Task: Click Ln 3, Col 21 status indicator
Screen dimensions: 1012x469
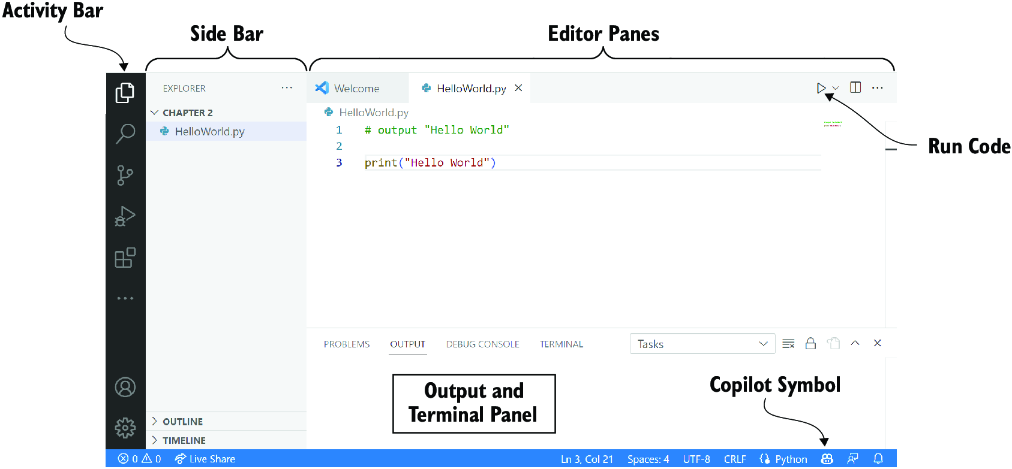Action: tap(587, 459)
